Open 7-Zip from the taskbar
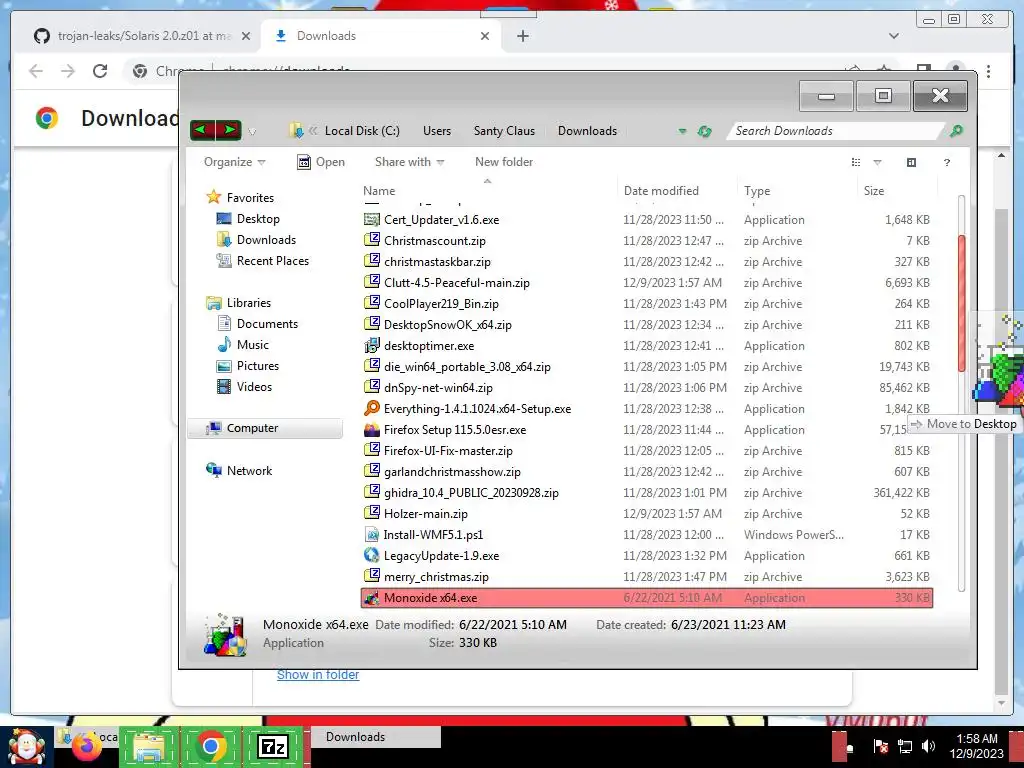1024x768 pixels. pos(273,746)
